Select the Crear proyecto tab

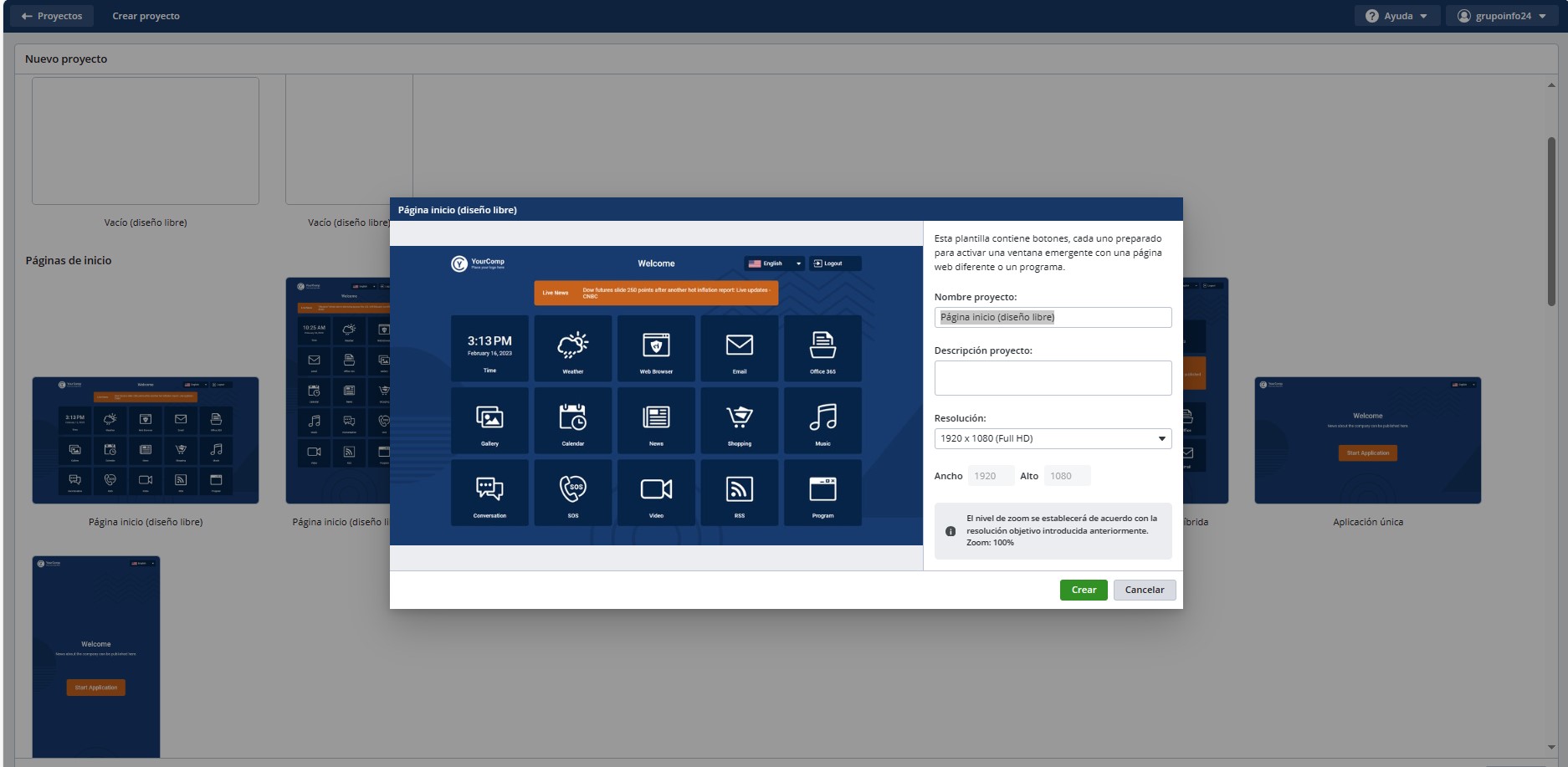146,16
